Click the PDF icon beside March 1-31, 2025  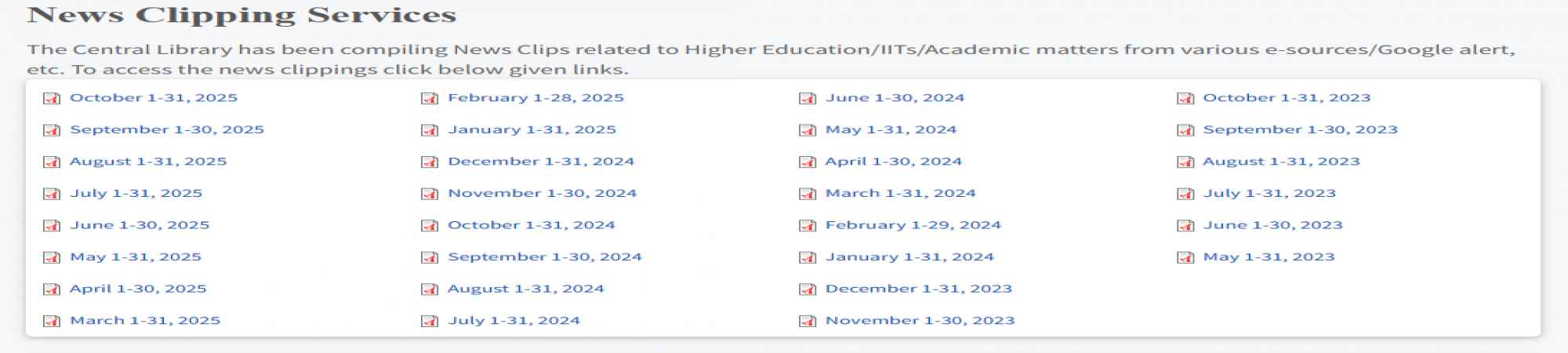click(x=52, y=321)
